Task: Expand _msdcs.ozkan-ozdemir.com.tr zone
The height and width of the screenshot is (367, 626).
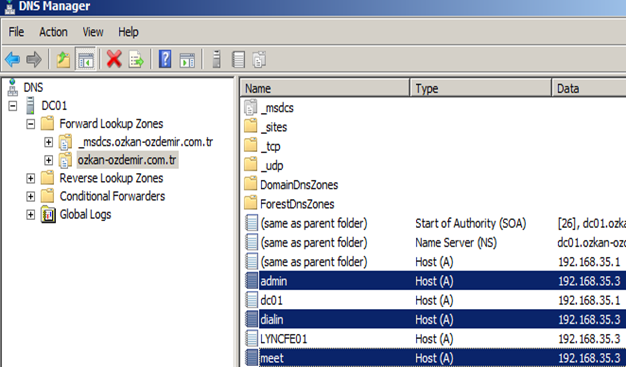Action: (x=48, y=142)
